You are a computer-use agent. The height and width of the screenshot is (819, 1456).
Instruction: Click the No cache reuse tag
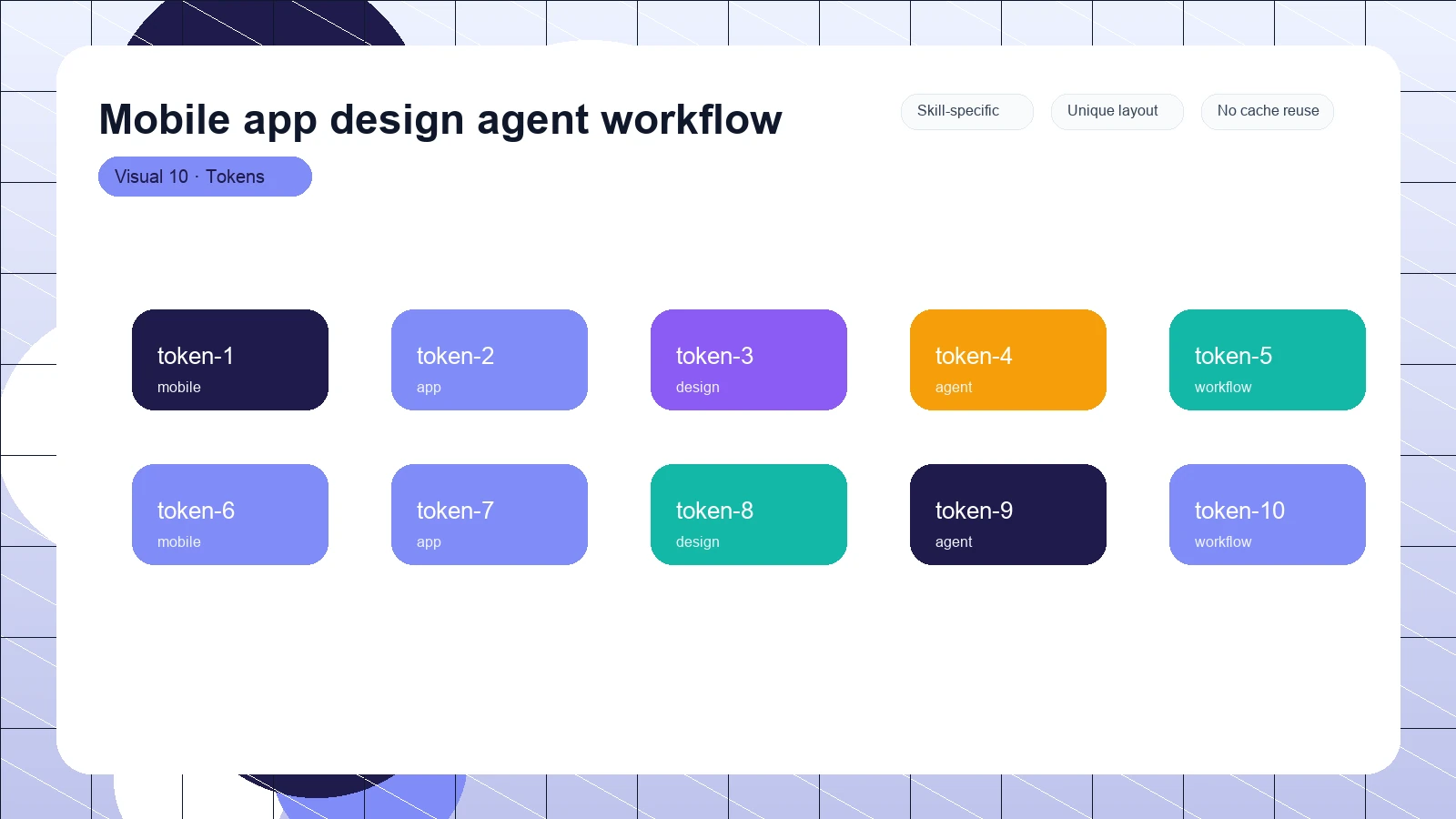point(1268,111)
